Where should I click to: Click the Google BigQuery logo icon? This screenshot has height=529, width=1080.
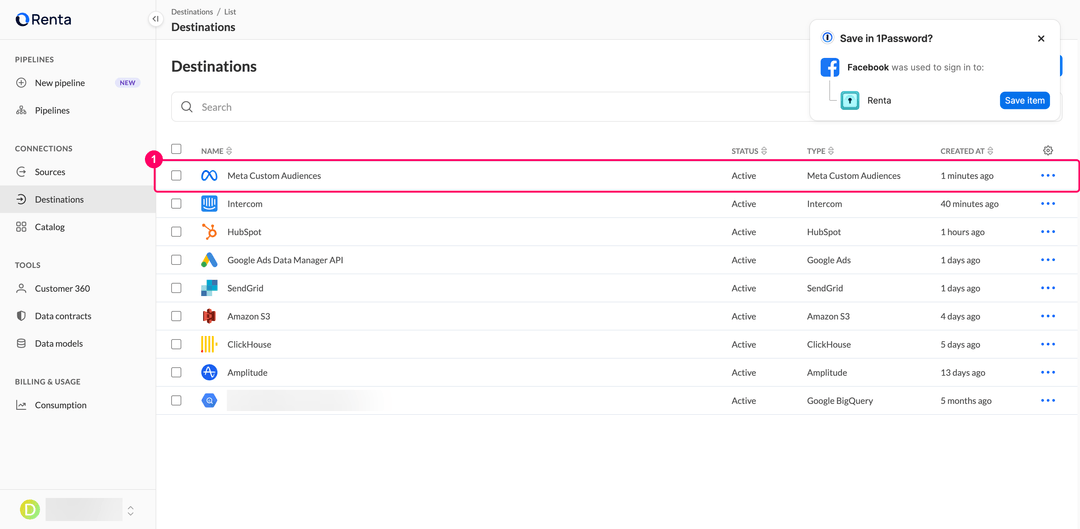click(209, 400)
